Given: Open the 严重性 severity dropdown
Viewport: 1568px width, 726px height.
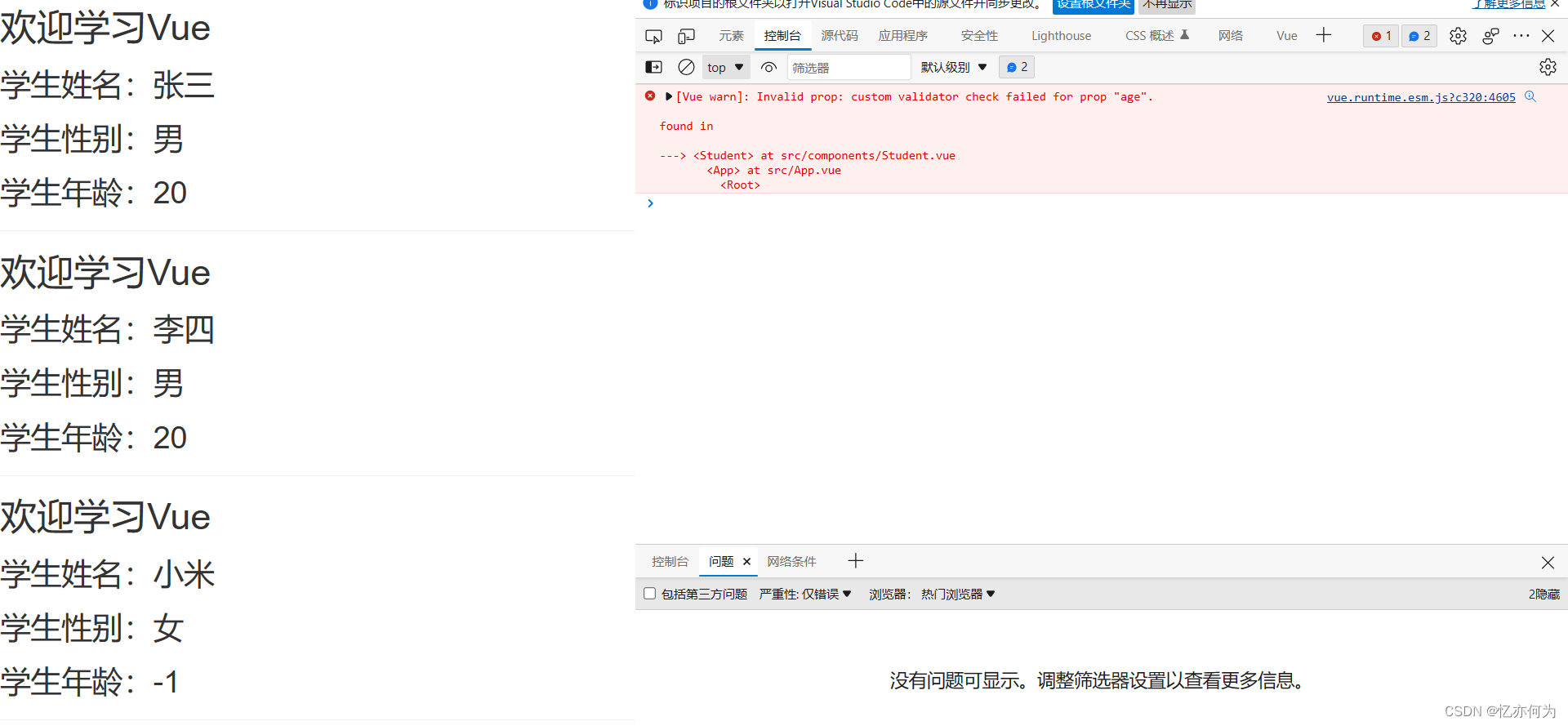Looking at the screenshot, I should coord(805,595).
